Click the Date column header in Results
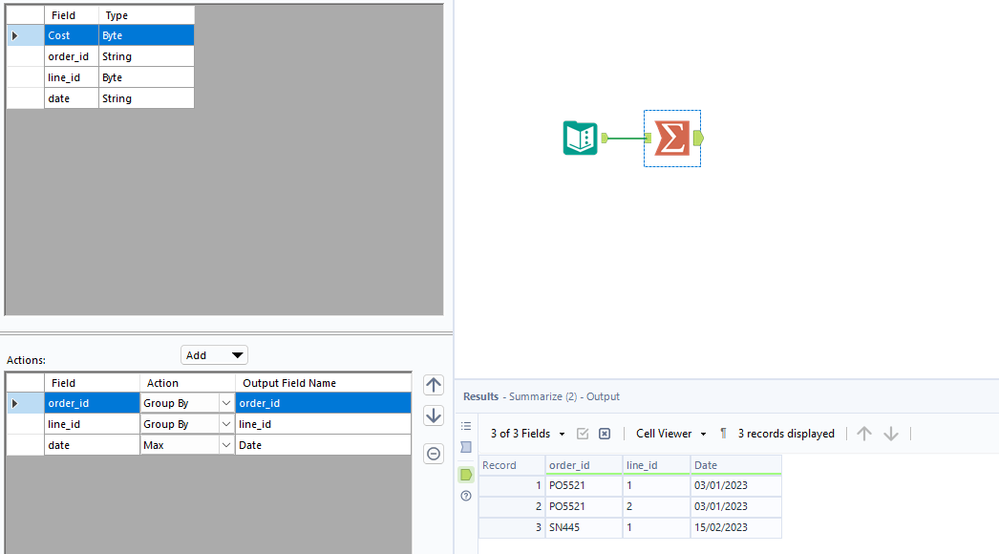999x554 pixels. [x=736, y=465]
